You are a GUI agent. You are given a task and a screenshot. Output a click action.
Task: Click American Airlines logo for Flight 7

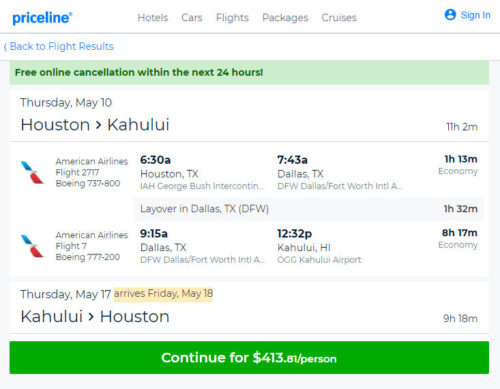coord(32,246)
